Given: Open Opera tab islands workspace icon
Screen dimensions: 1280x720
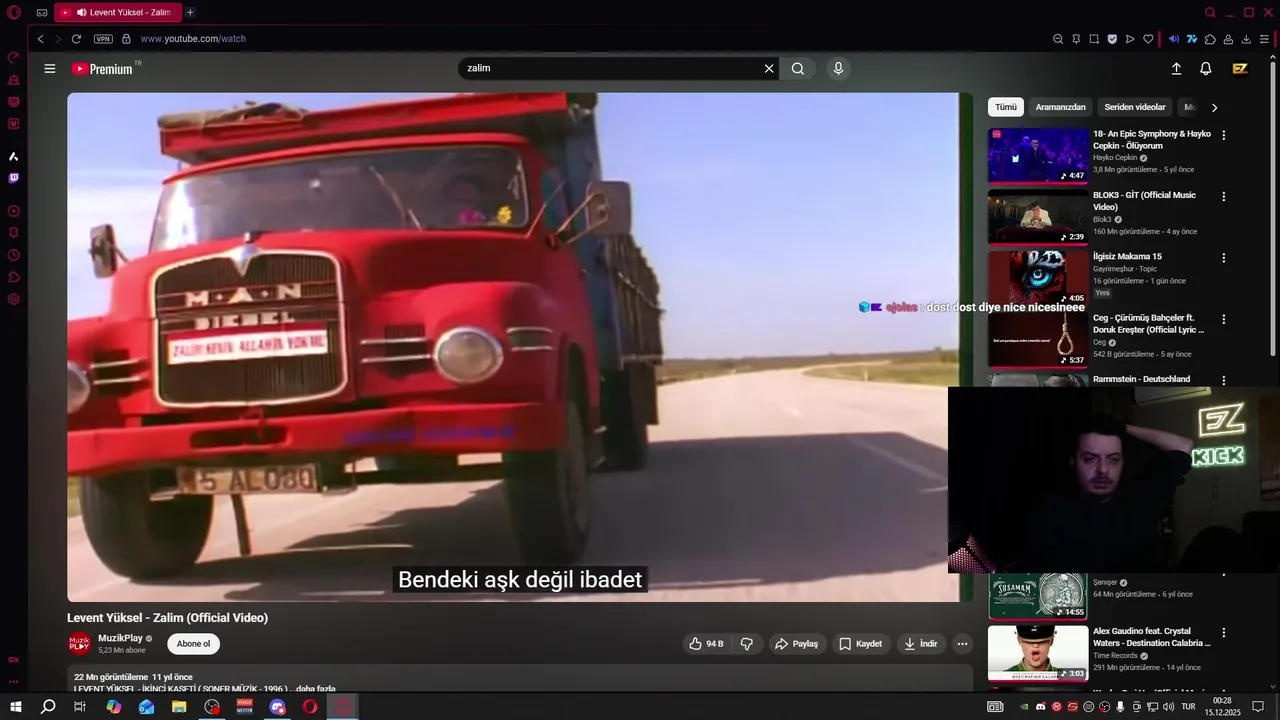Looking at the screenshot, I should (42, 12).
